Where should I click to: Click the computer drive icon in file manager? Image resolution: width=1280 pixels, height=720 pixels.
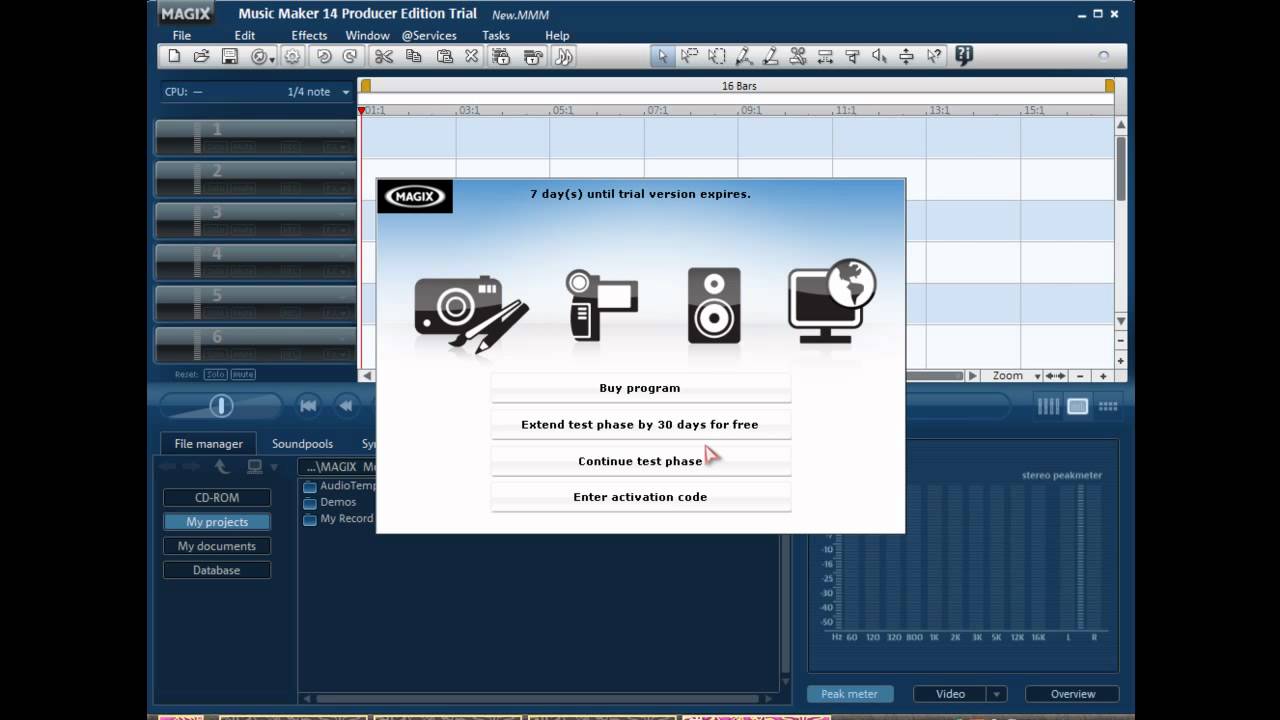[255, 467]
